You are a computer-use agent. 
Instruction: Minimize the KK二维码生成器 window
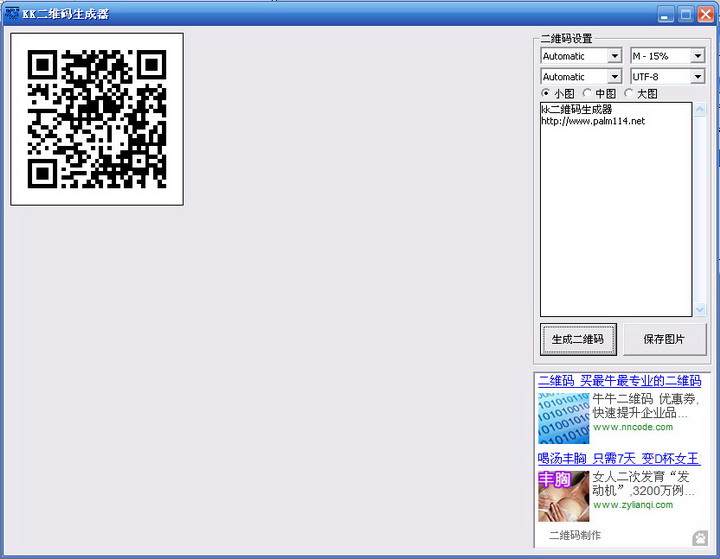click(x=666, y=14)
